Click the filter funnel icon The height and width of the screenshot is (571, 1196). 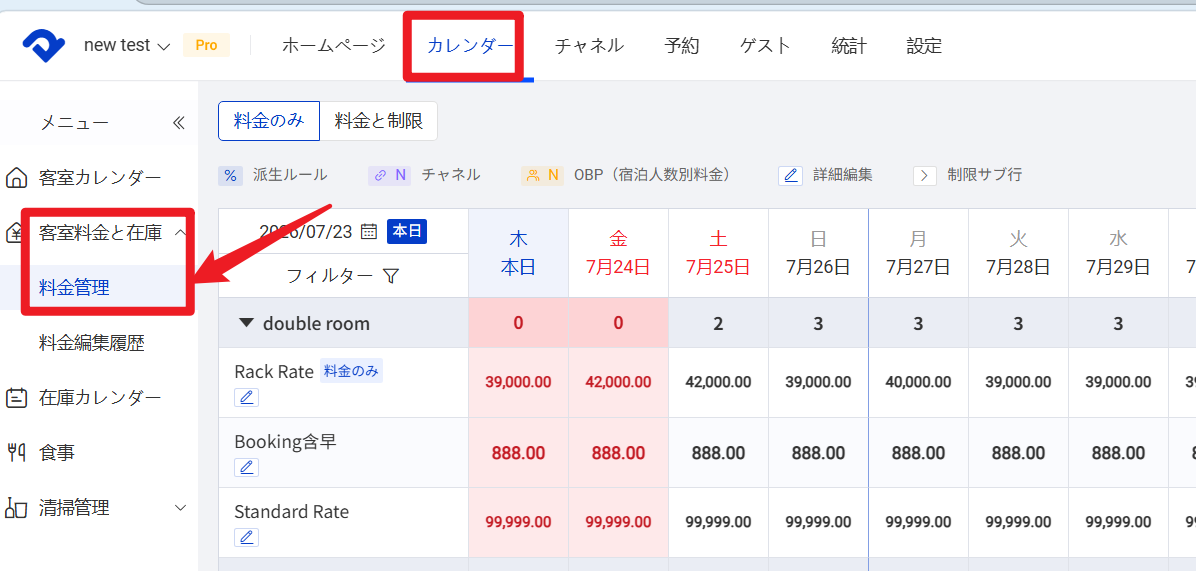391,276
